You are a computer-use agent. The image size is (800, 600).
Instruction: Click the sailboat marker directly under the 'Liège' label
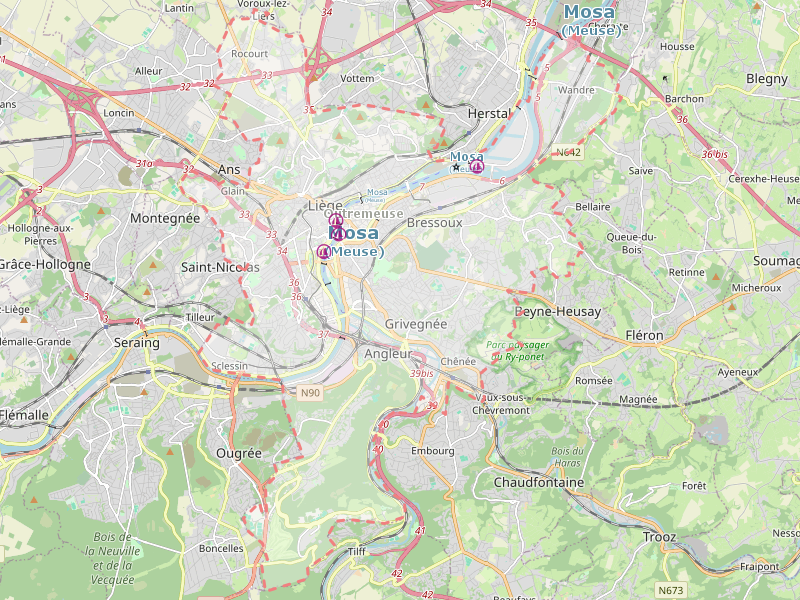(335, 220)
